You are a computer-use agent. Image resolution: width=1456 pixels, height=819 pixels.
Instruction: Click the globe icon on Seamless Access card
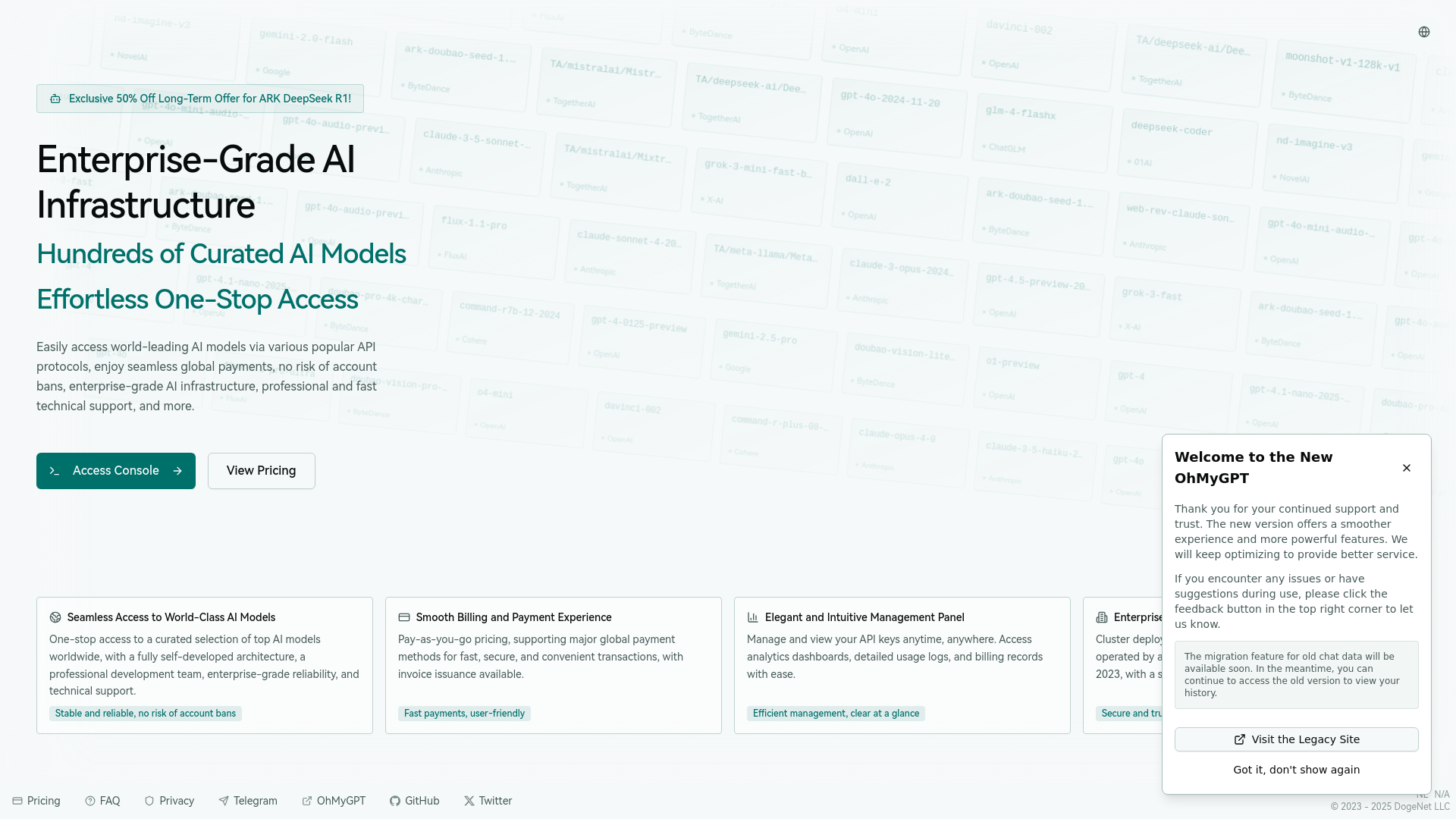(x=55, y=617)
